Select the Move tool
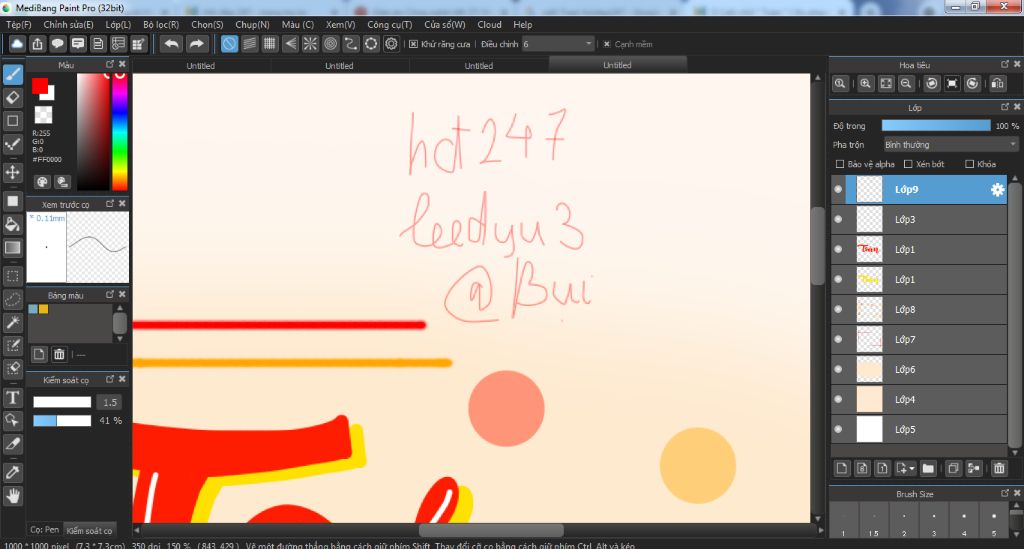The height and width of the screenshot is (549, 1024). [x=13, y=172]
